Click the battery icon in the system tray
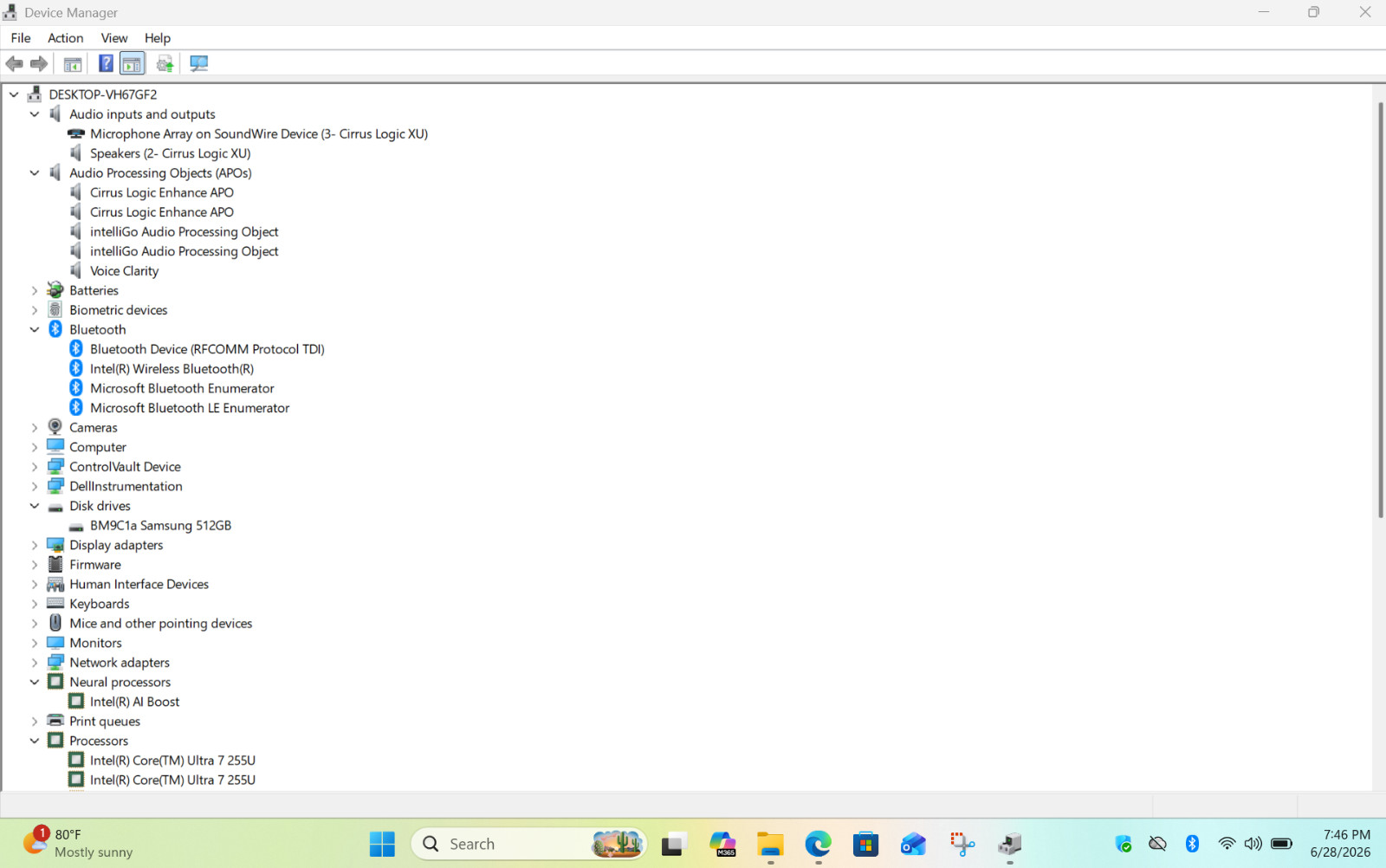Screen dimensions: 1386x868 click(1282, 844)
